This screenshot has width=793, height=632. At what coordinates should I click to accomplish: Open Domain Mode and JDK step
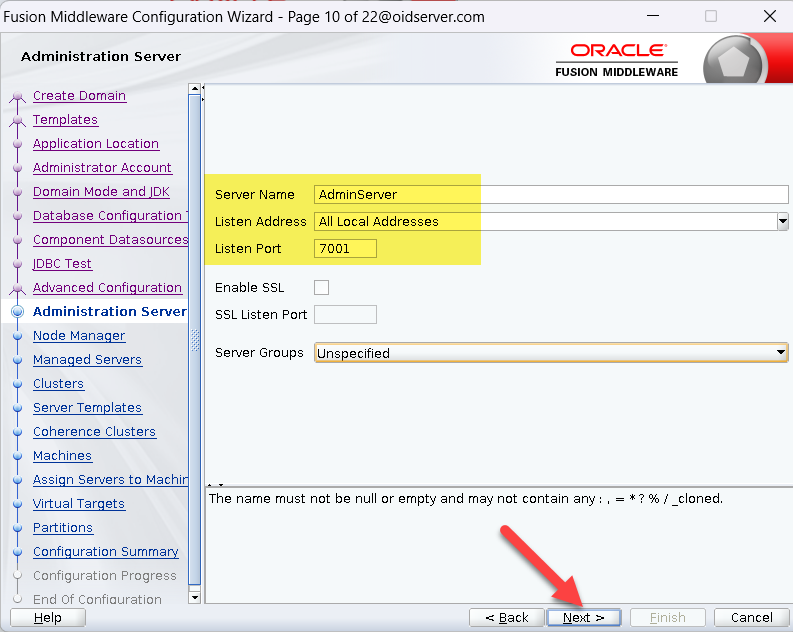click(x=101, y=192)
